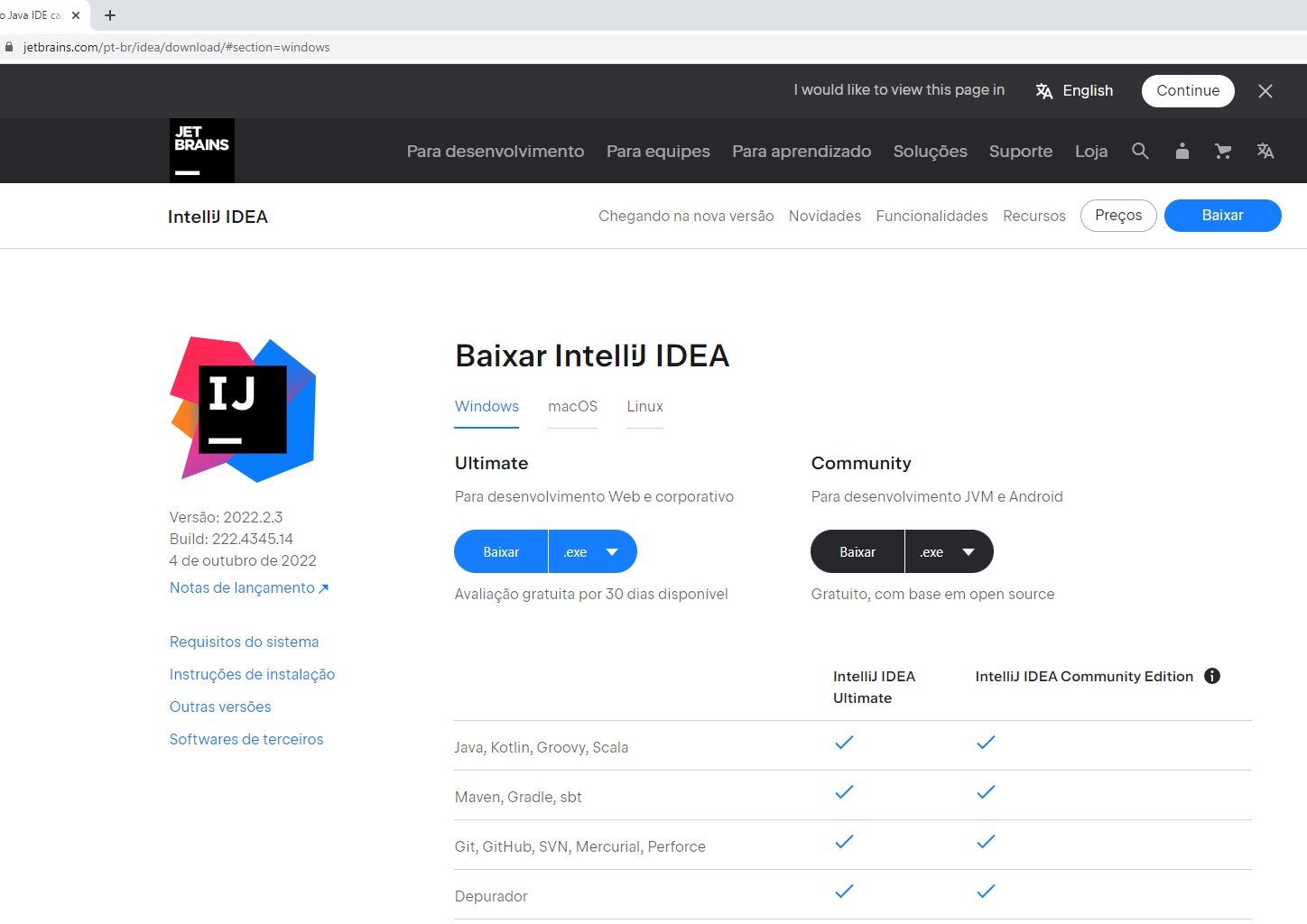Open Requisitos do sistema link

point(244,642)
